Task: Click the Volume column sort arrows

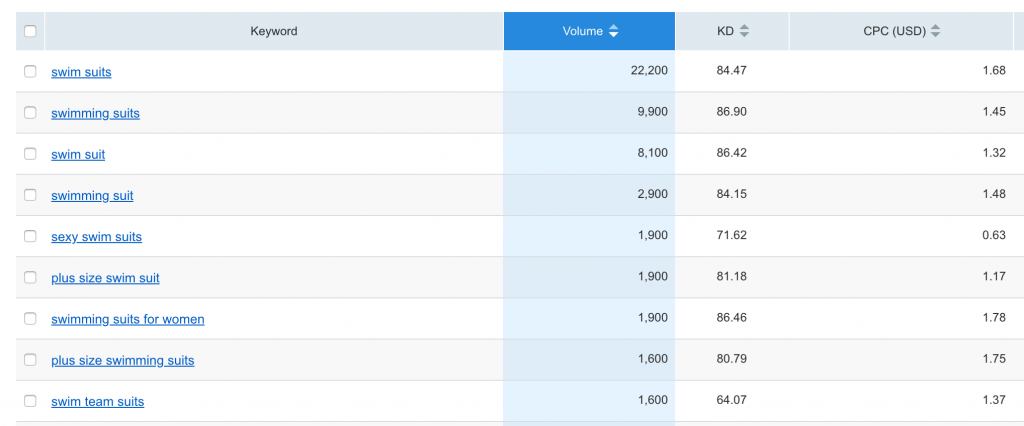Action: pyautogui.click(x=614, y=32)
